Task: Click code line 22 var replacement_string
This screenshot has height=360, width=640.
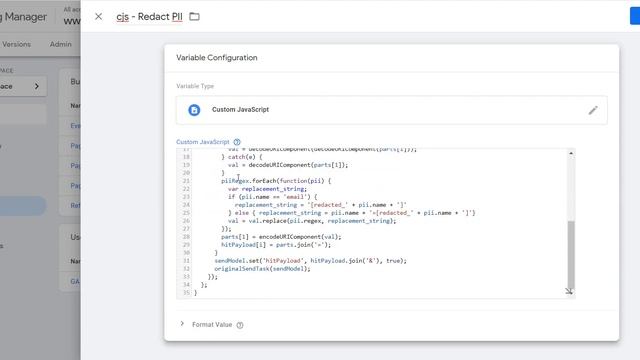Action: point(267,189)
